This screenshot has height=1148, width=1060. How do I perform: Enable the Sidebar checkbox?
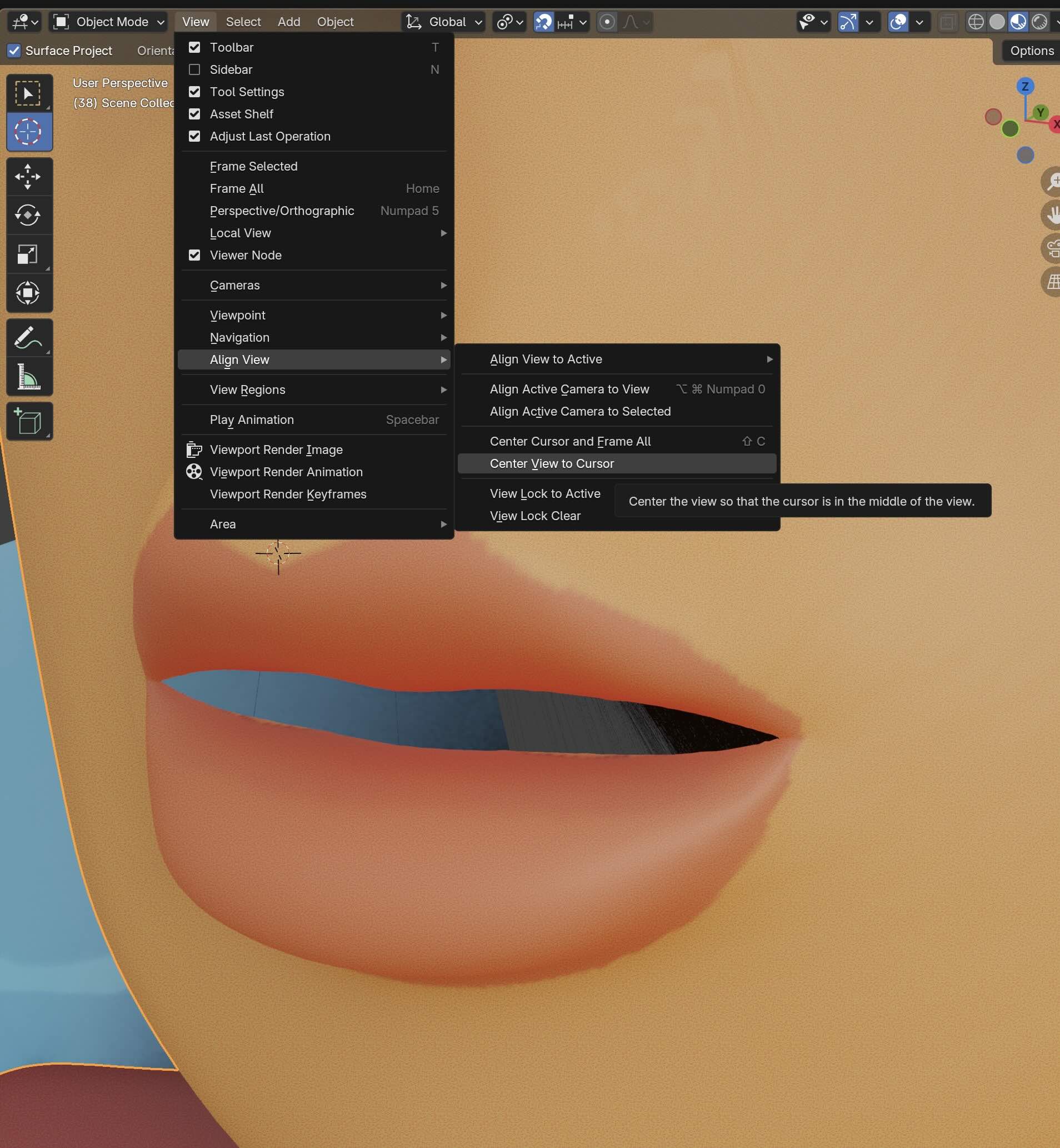click(x=194, y=69)
